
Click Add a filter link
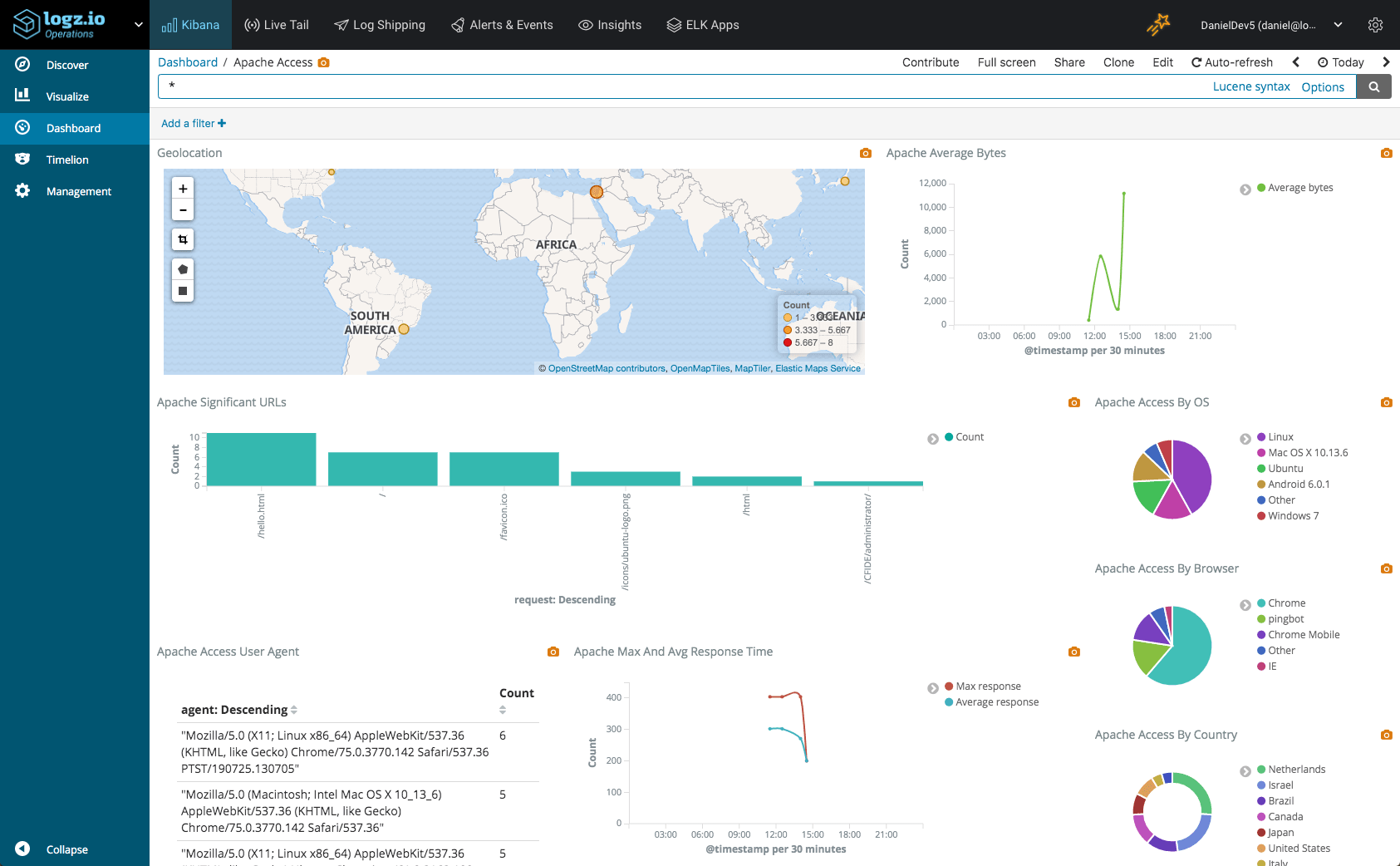tap(193, 124)
